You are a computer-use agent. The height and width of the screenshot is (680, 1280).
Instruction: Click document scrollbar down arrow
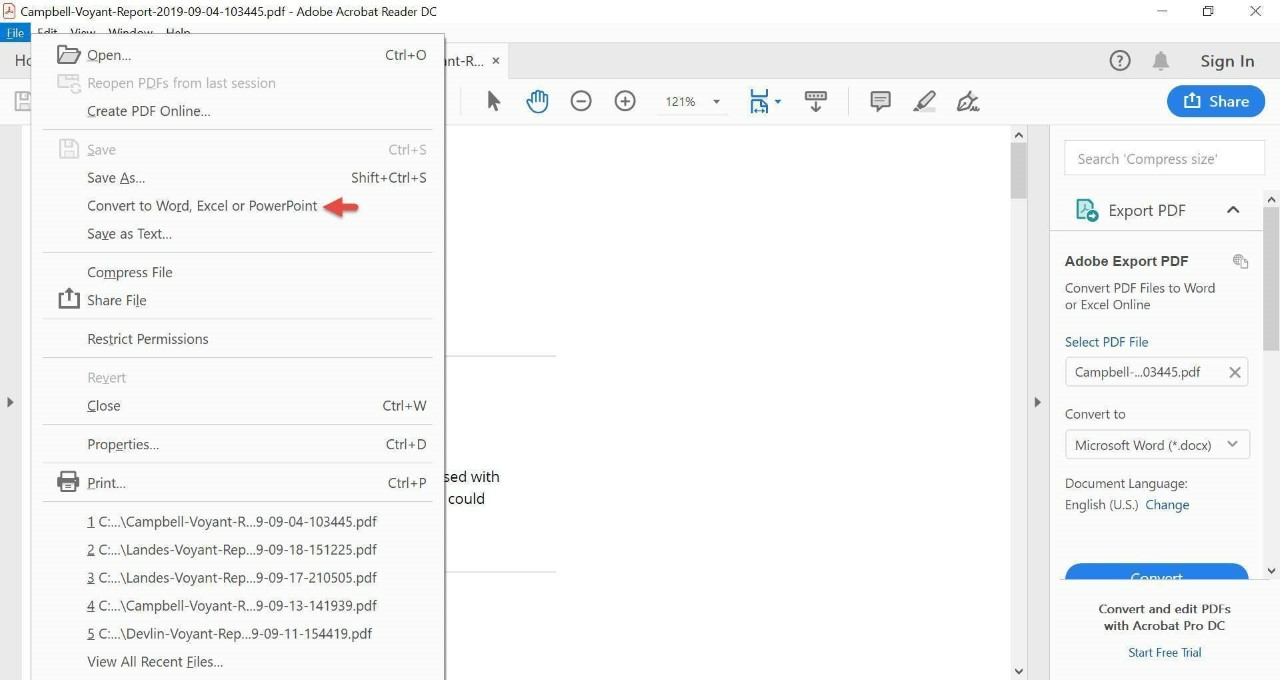1019,671
